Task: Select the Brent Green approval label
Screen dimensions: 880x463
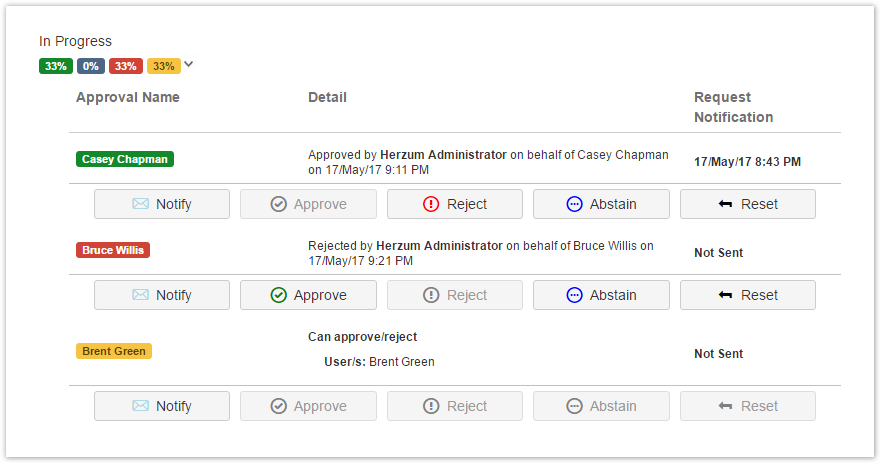Action: coord(114,351)
